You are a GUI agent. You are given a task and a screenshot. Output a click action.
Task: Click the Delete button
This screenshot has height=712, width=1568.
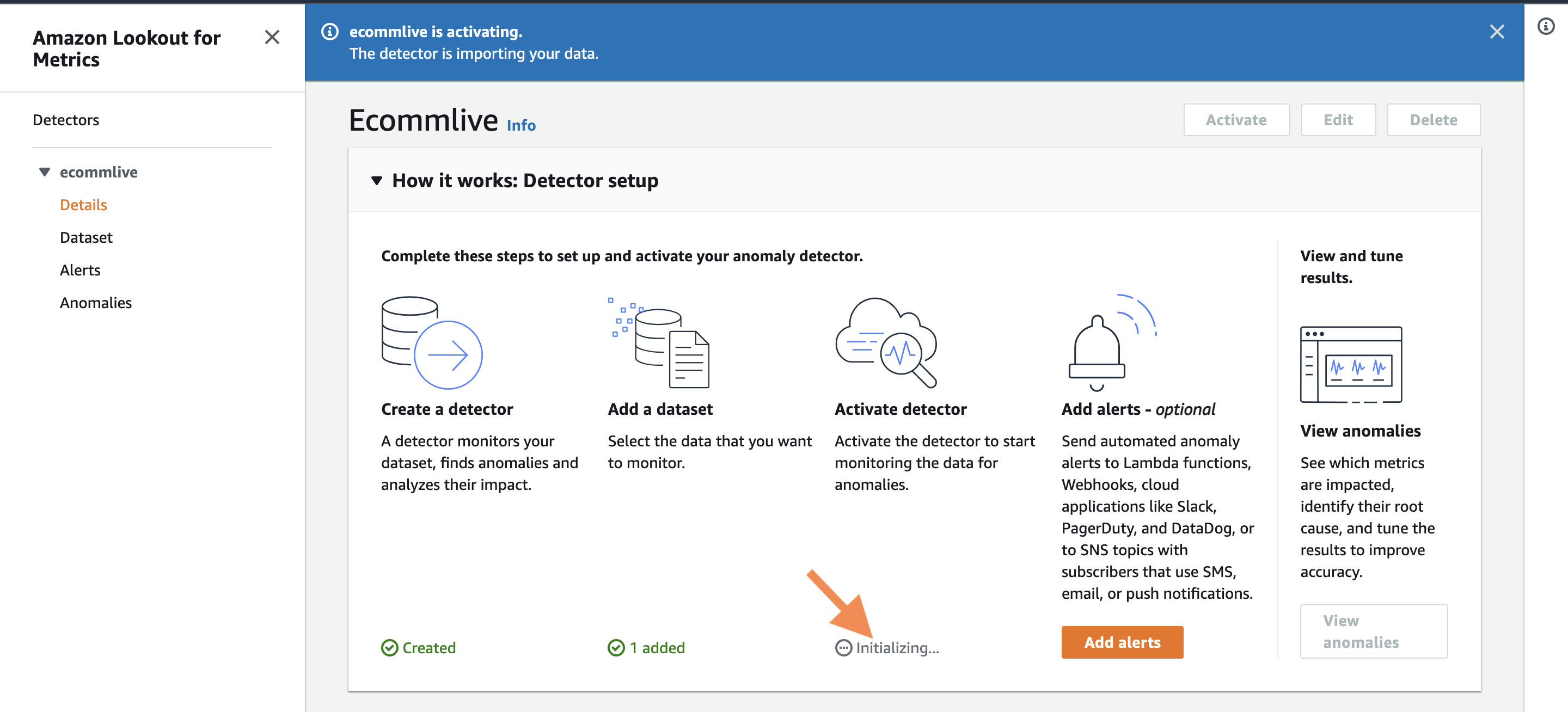pyautogui.click(x=1434, y=120)
